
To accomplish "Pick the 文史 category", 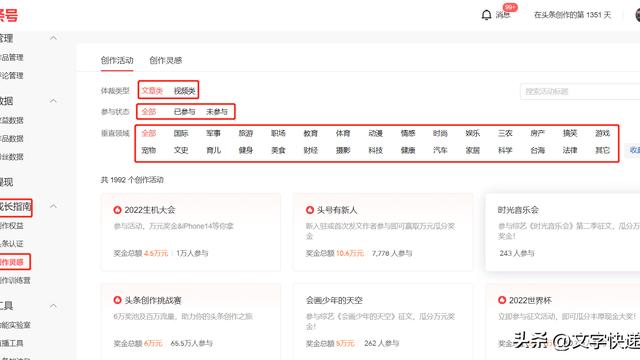I will tap(181, 150).
